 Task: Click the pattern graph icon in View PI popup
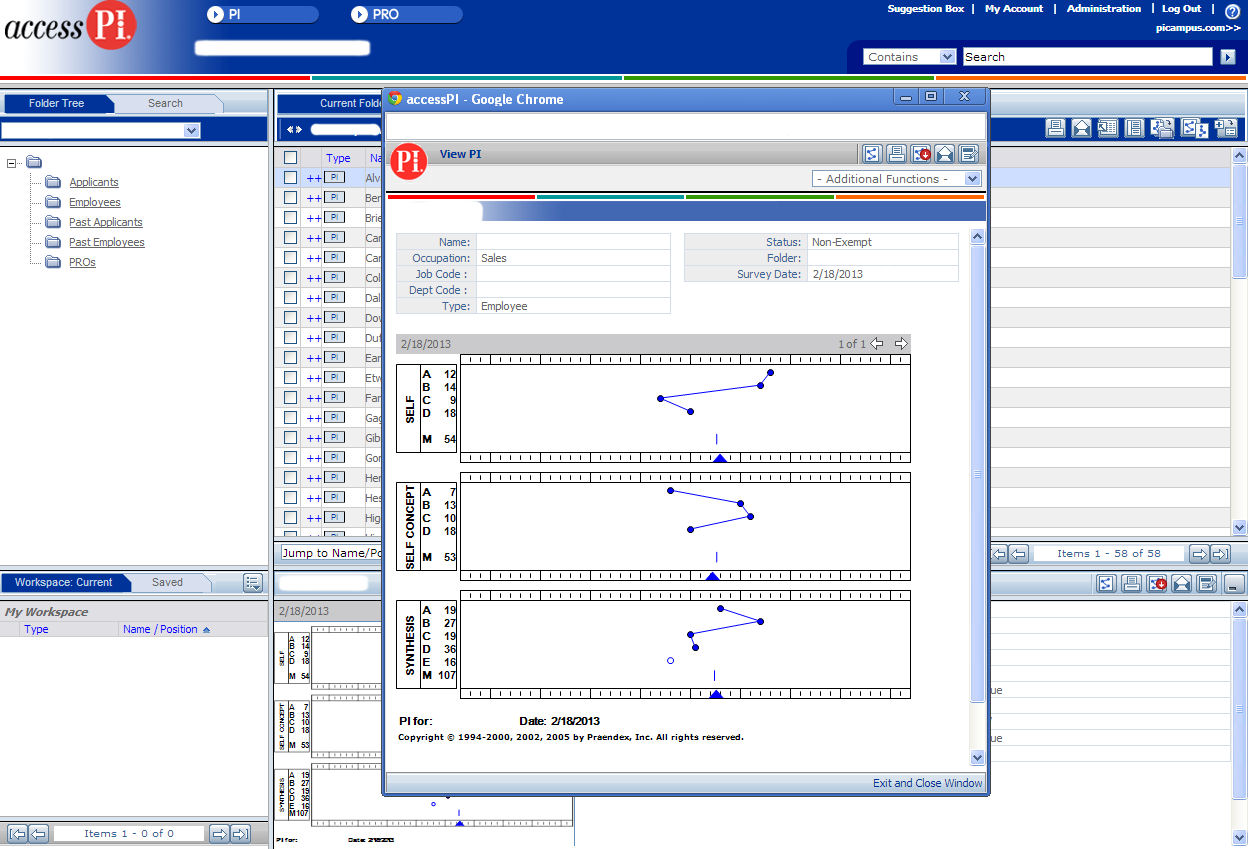(x=872, y=153)
